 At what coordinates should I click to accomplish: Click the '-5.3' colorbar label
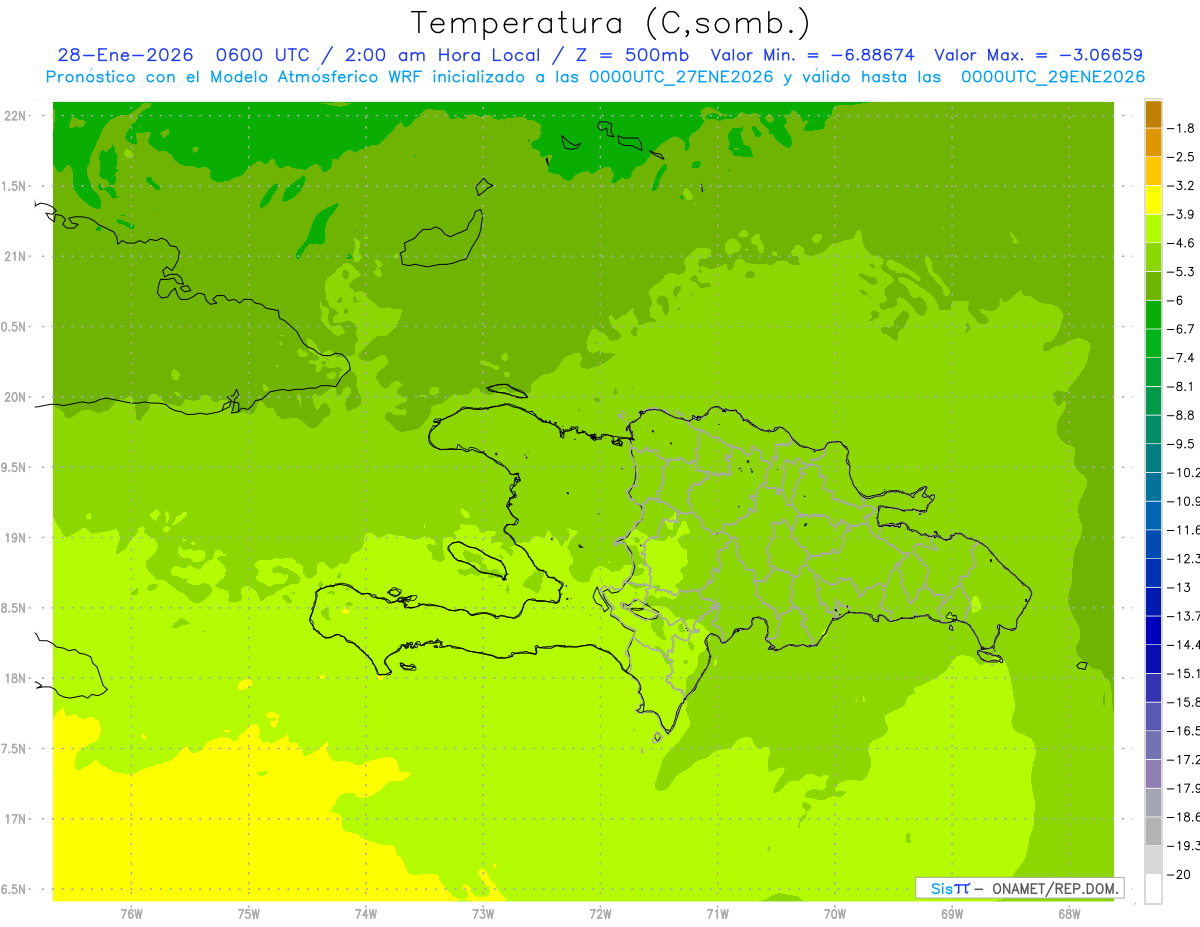[x=1183, y=271]
